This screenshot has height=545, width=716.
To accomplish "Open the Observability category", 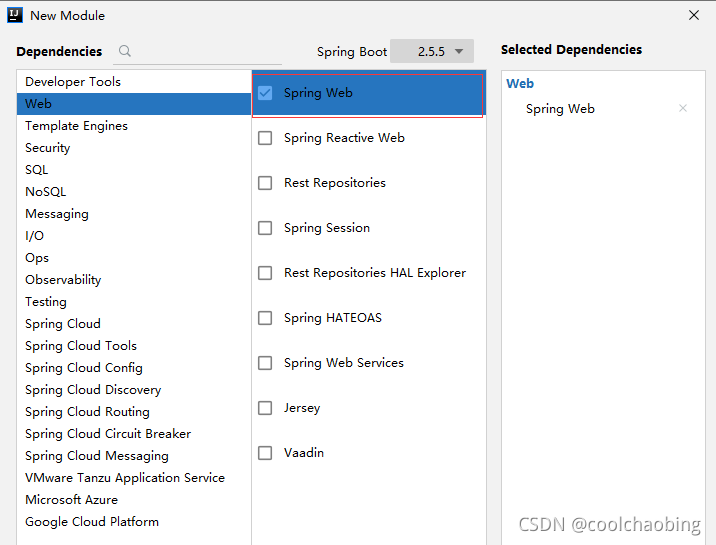I will click(x=134, y=280).
